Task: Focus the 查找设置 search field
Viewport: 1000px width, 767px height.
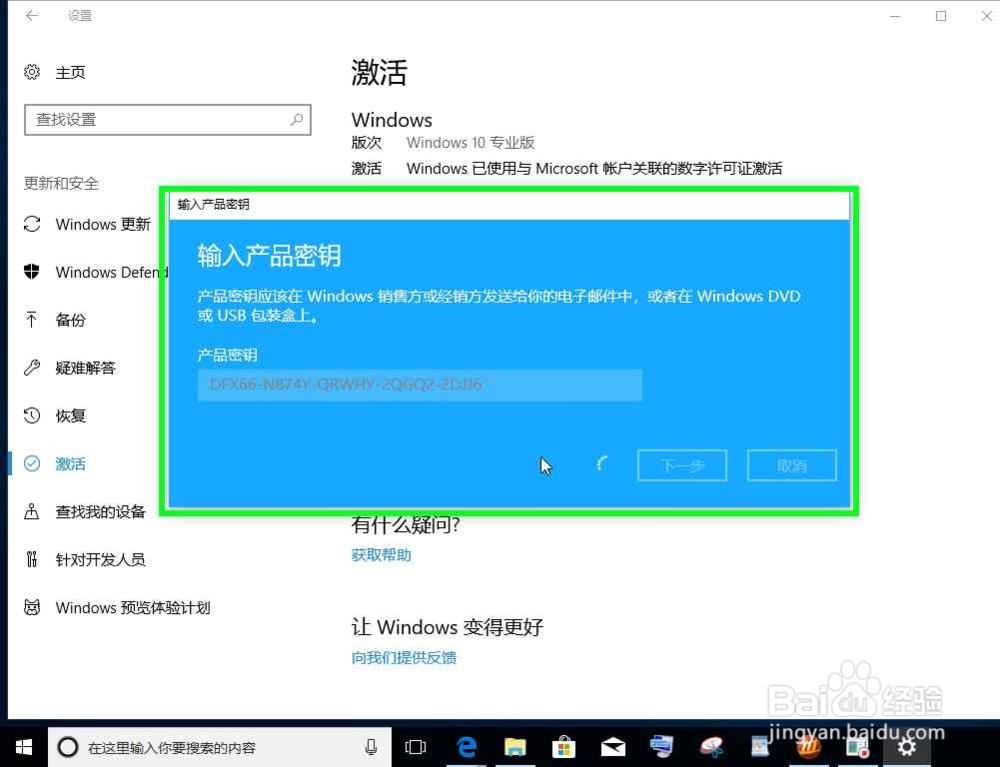Action: tap(168, 119)
